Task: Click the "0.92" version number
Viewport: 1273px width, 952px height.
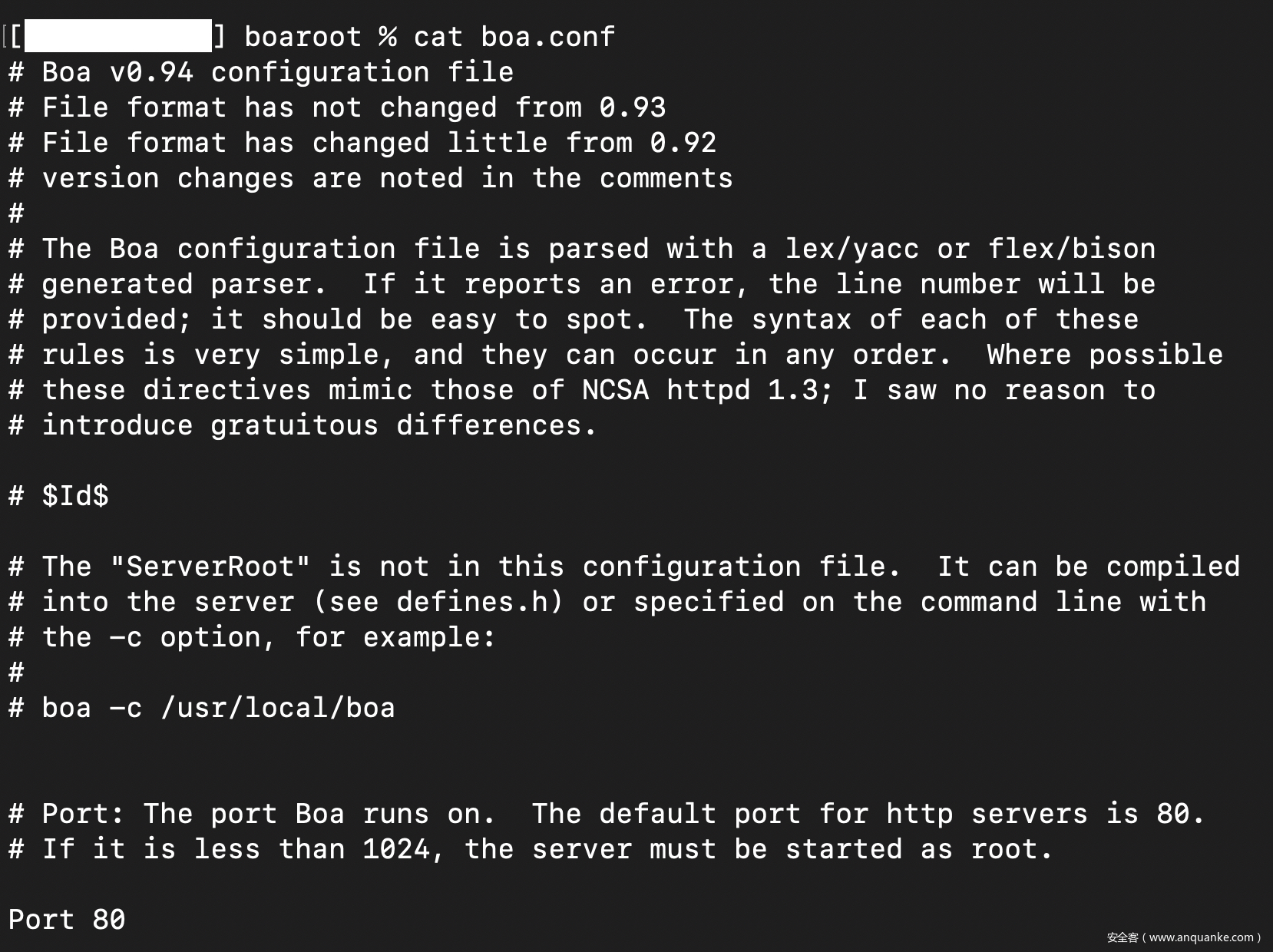Action: tap(683, 143)
